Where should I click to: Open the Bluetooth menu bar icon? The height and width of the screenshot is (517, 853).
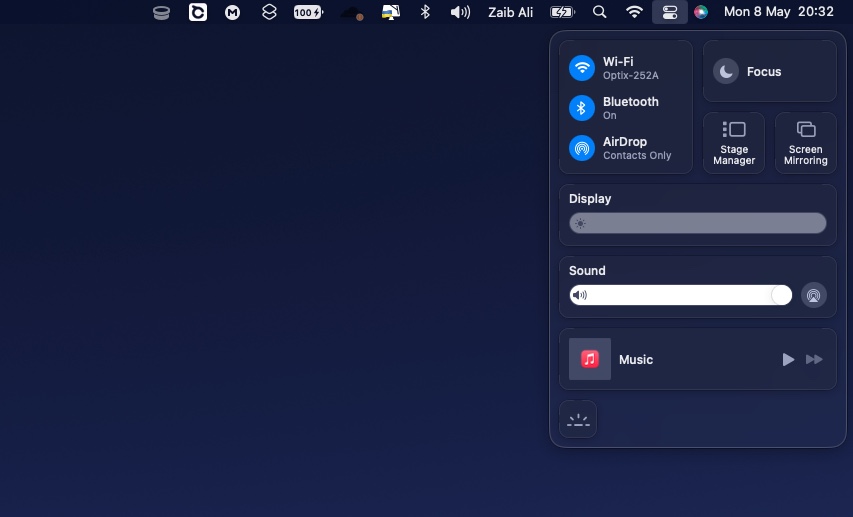pyautogui.click(x=425, y=12)
